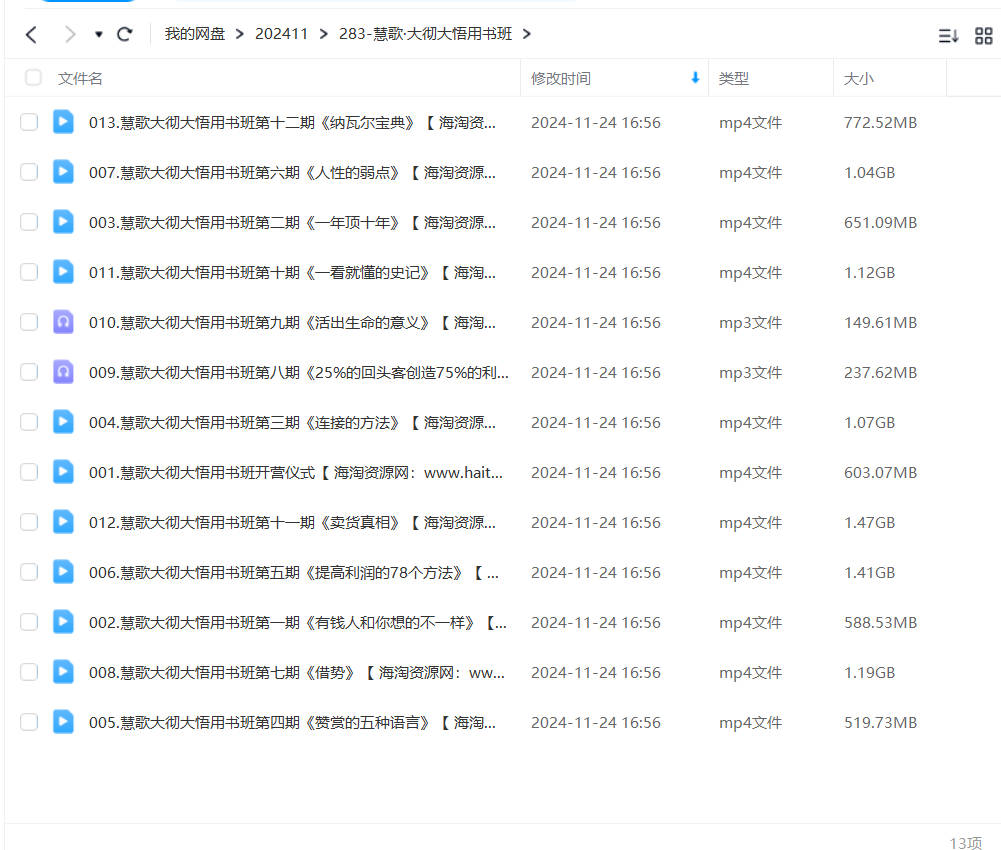
Task: Select checkbox for file 005 赞赏的五种语言
Action: point(29,722)
